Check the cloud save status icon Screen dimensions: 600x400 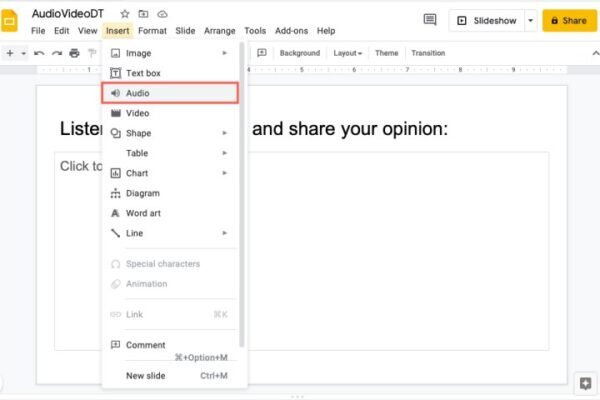tap(162, 14)
